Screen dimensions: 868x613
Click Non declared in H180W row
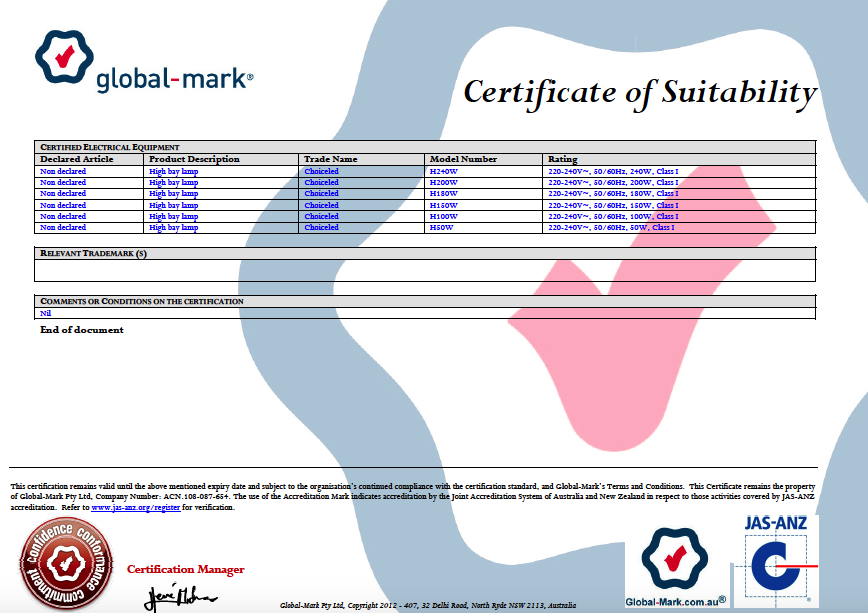click(63, 194)
